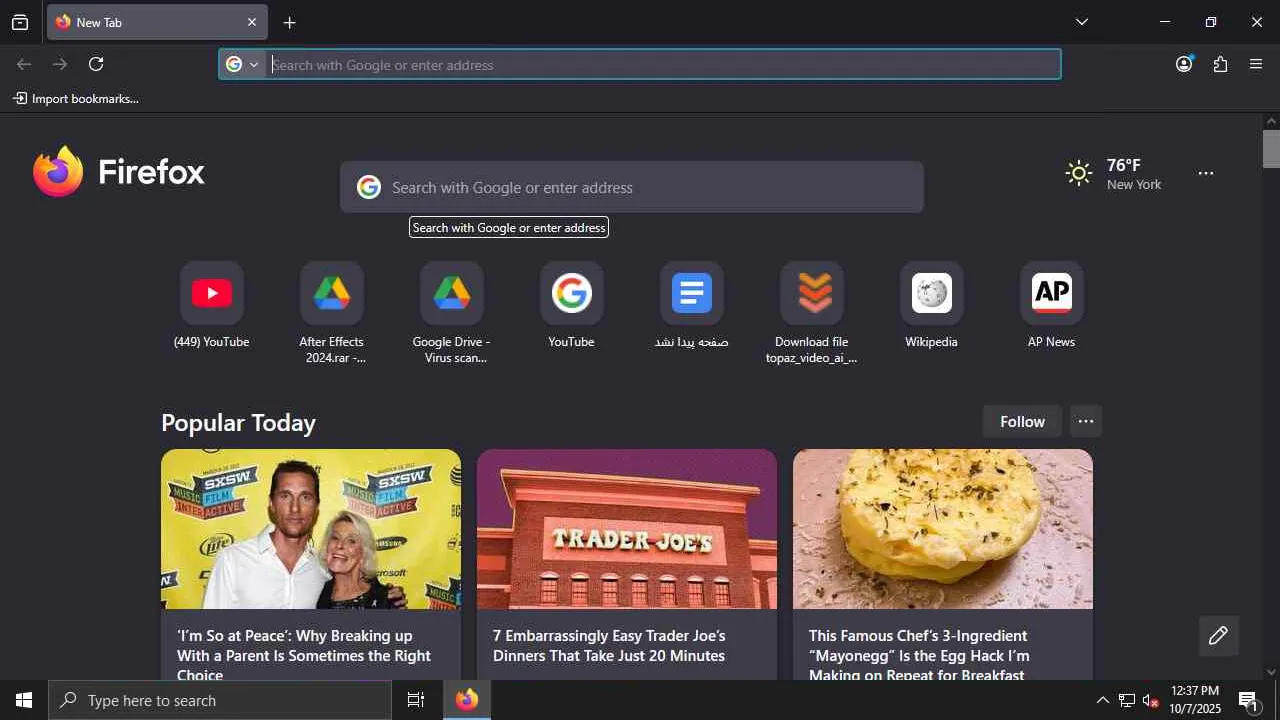
Task: Open the (449) YouTube shortcut tile
Action: click(x=212, y=306)
